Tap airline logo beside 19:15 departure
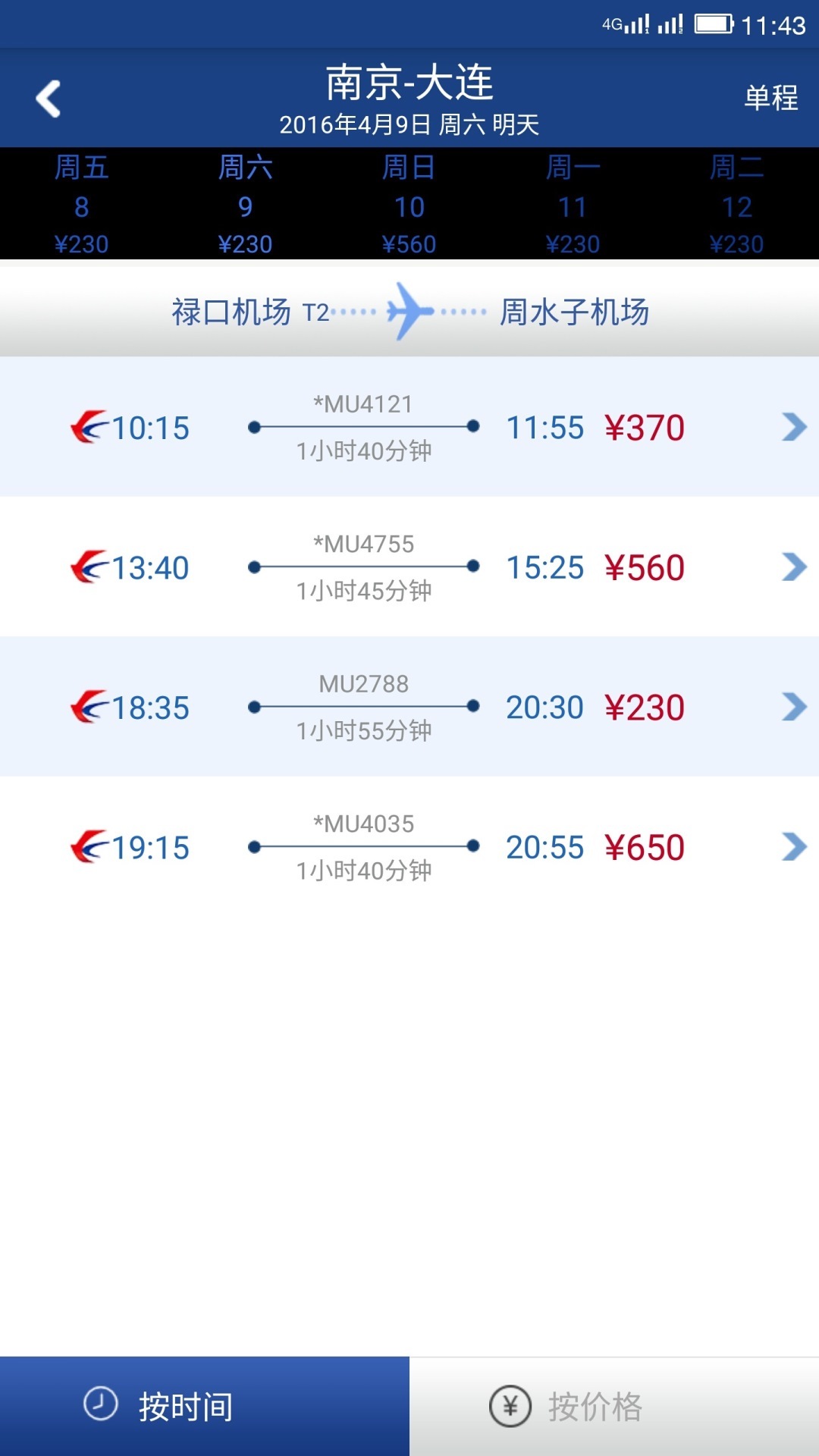 tap(89, 846)
